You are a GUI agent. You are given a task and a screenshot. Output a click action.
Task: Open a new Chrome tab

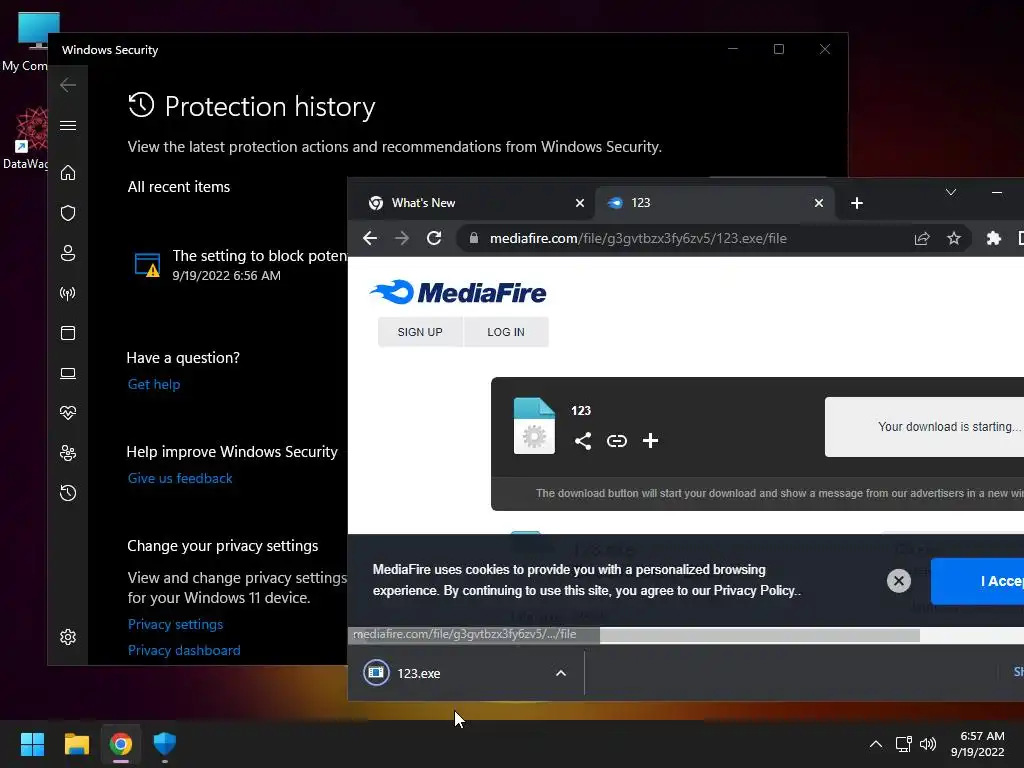coord(857,203)
